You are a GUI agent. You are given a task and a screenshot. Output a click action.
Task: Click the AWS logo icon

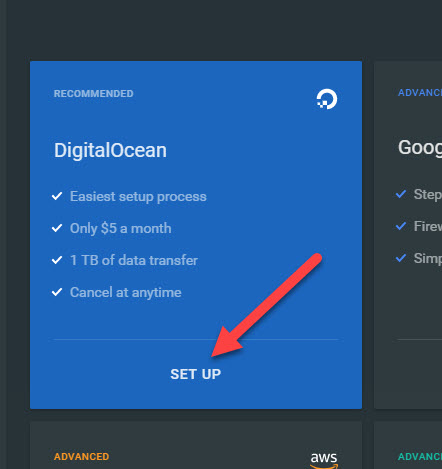324,460
